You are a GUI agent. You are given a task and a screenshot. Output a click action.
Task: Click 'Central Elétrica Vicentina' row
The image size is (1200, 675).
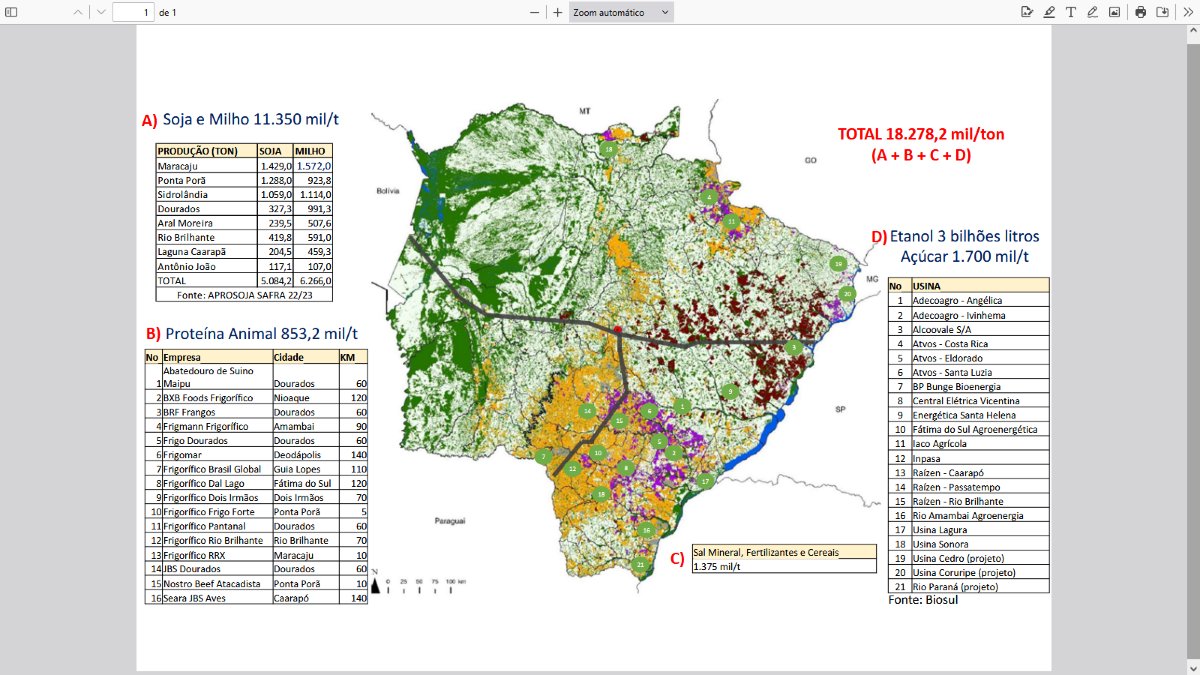[x=968, y=400]
